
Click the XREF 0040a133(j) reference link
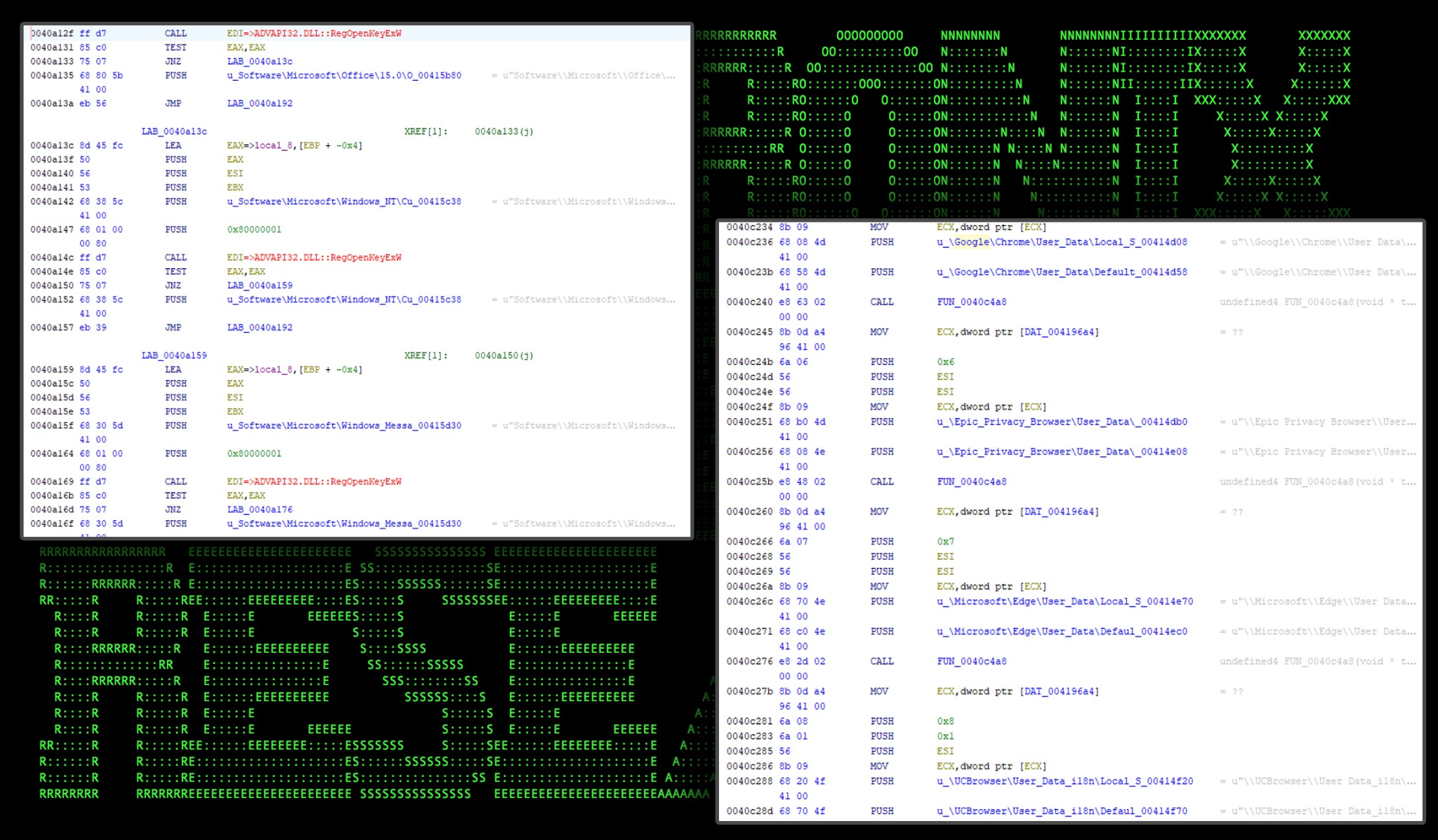tap(503, 131)
